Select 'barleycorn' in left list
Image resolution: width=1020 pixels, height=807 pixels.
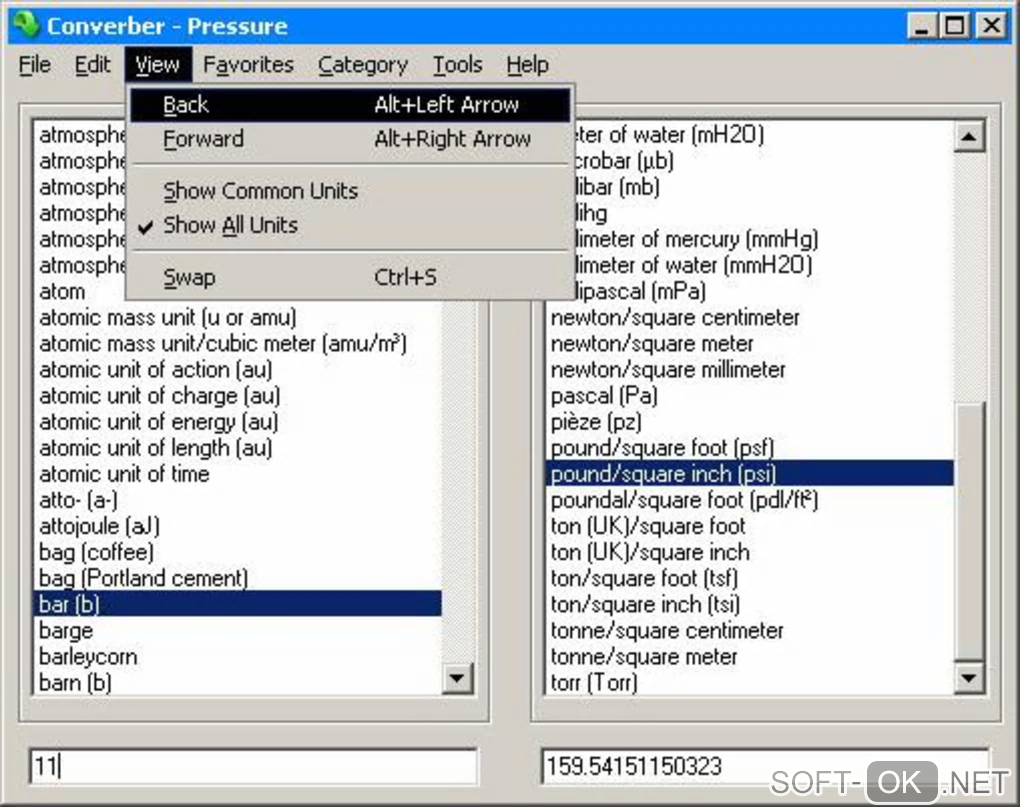[x=238, y=657]
